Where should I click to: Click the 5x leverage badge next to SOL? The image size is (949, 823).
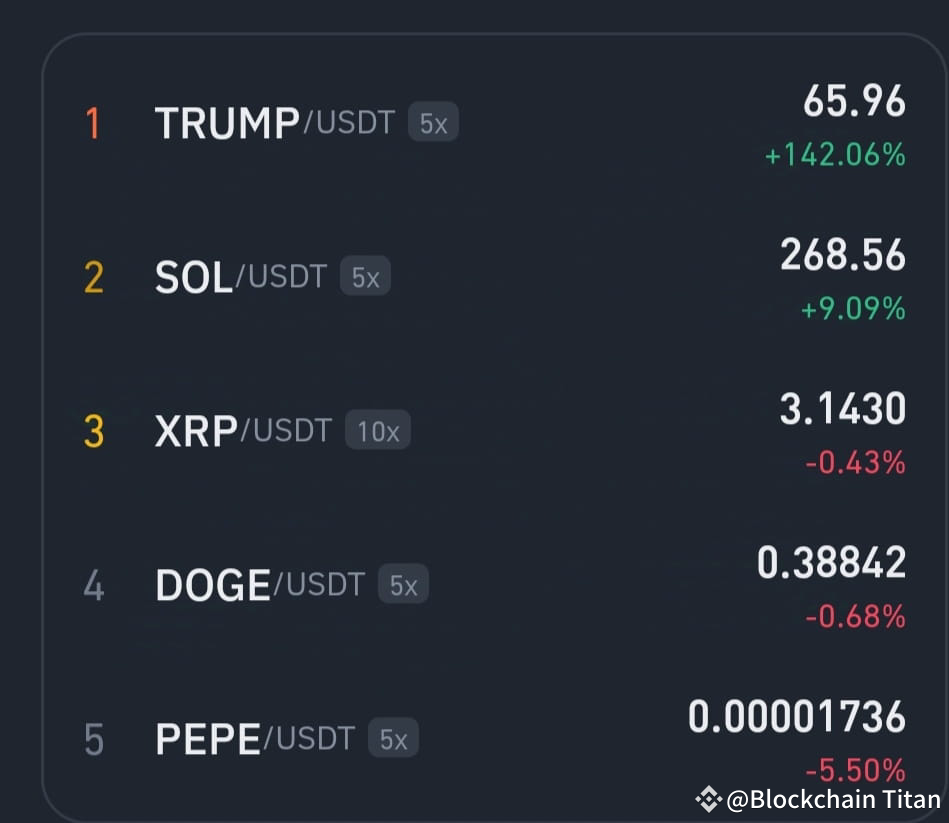click(x=365, y=277)
